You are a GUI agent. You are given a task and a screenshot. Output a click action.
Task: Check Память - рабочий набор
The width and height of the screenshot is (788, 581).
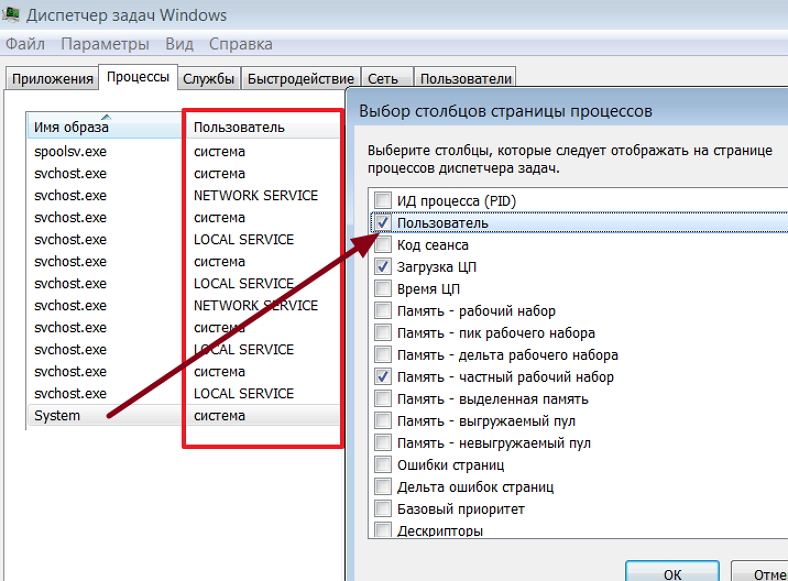coord(383,311)
